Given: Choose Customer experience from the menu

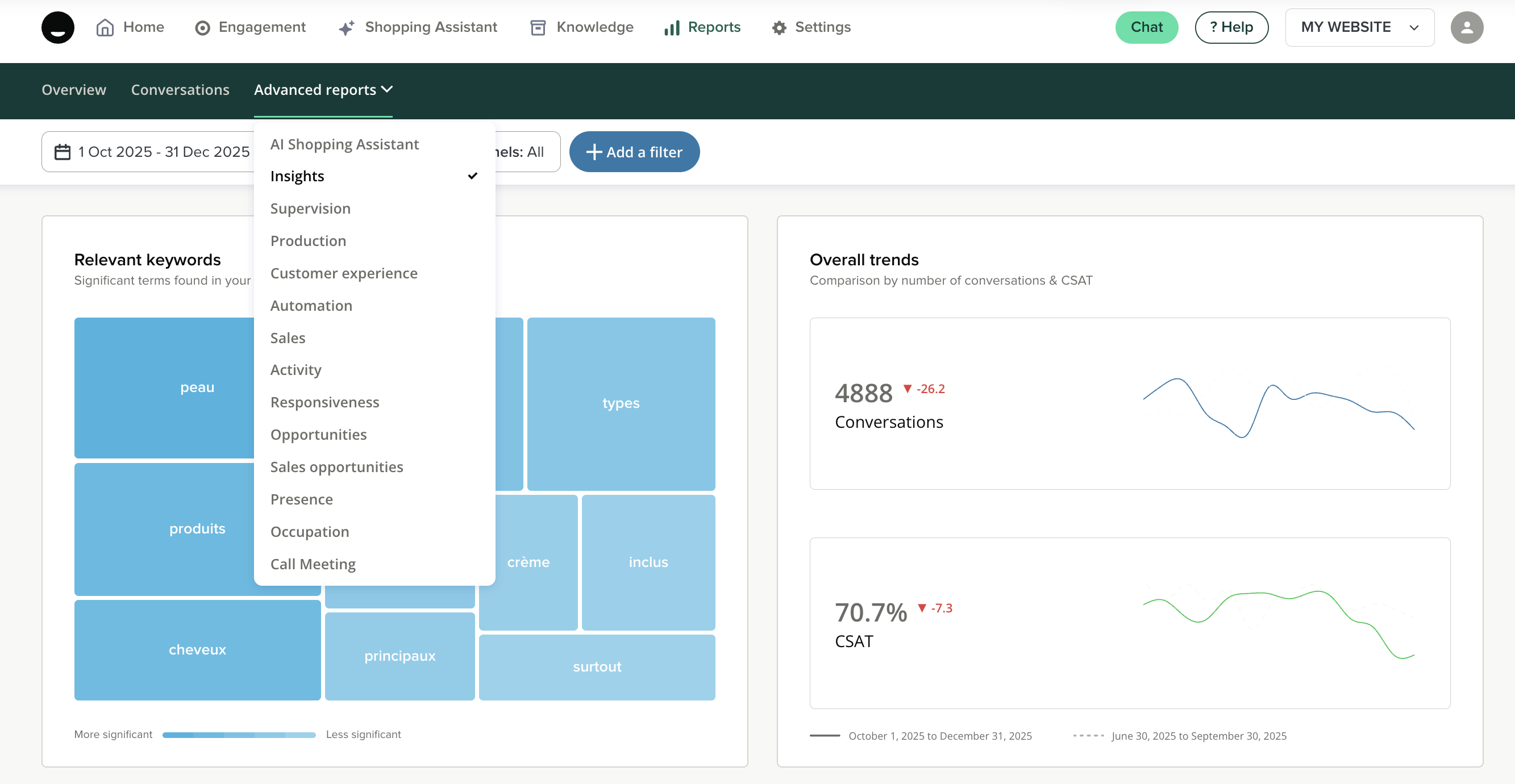Looking at the screenshot, I should 343,273.
